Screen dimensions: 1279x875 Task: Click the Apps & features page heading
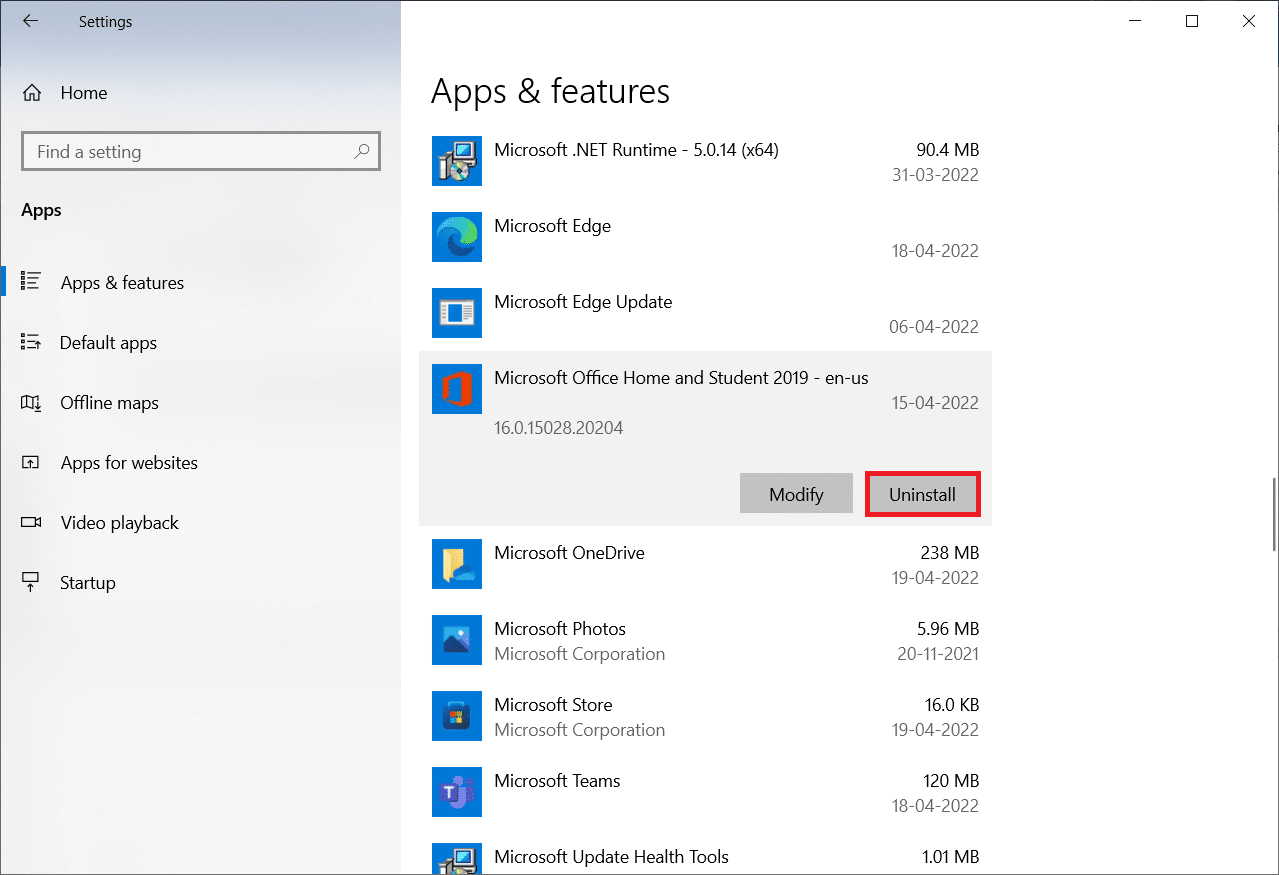tap(550, 92)
